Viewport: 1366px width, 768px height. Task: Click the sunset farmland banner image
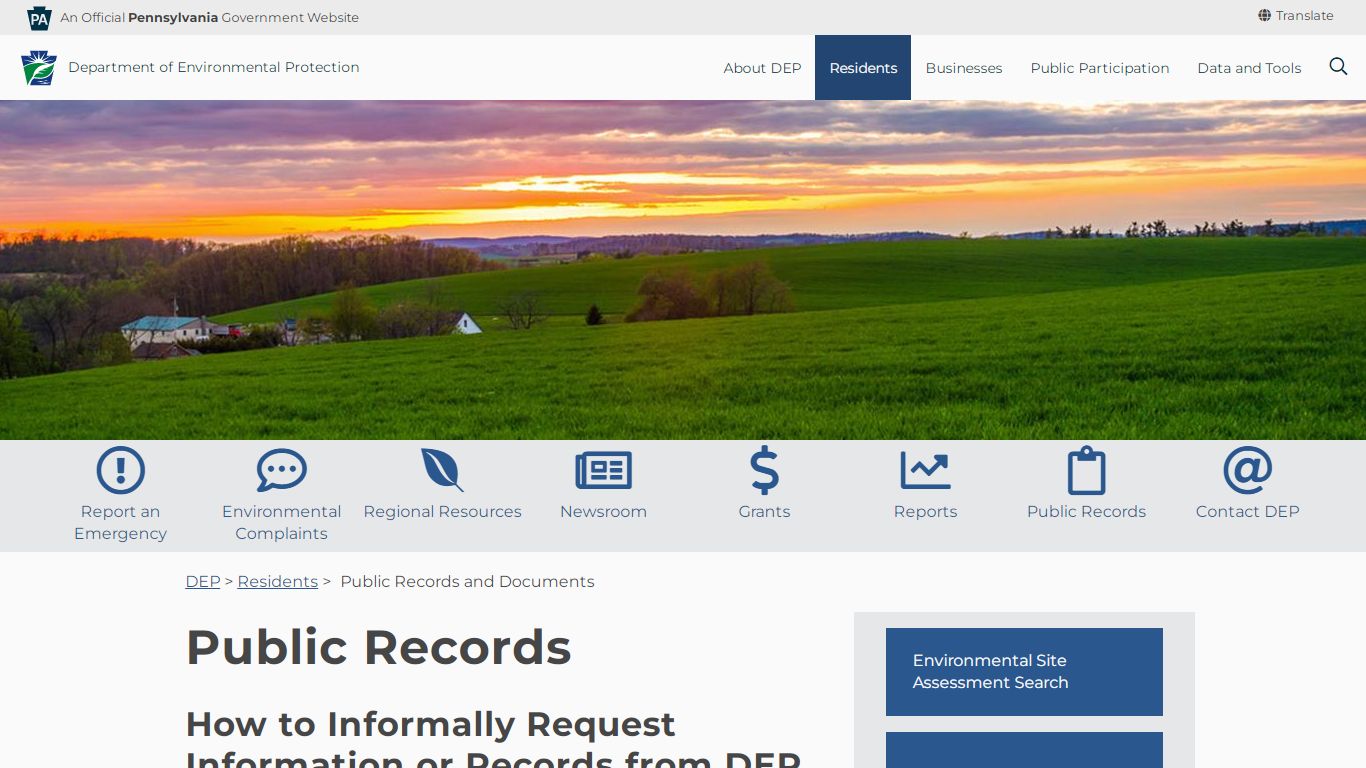[683, 270]
